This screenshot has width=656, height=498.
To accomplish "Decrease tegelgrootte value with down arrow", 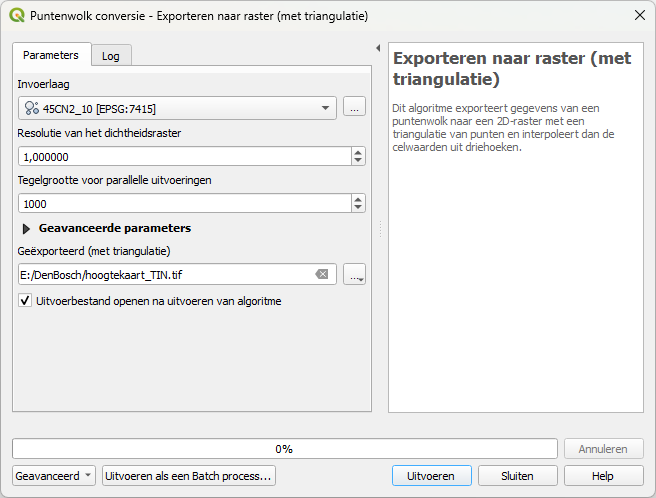I will tap(358, 208).
